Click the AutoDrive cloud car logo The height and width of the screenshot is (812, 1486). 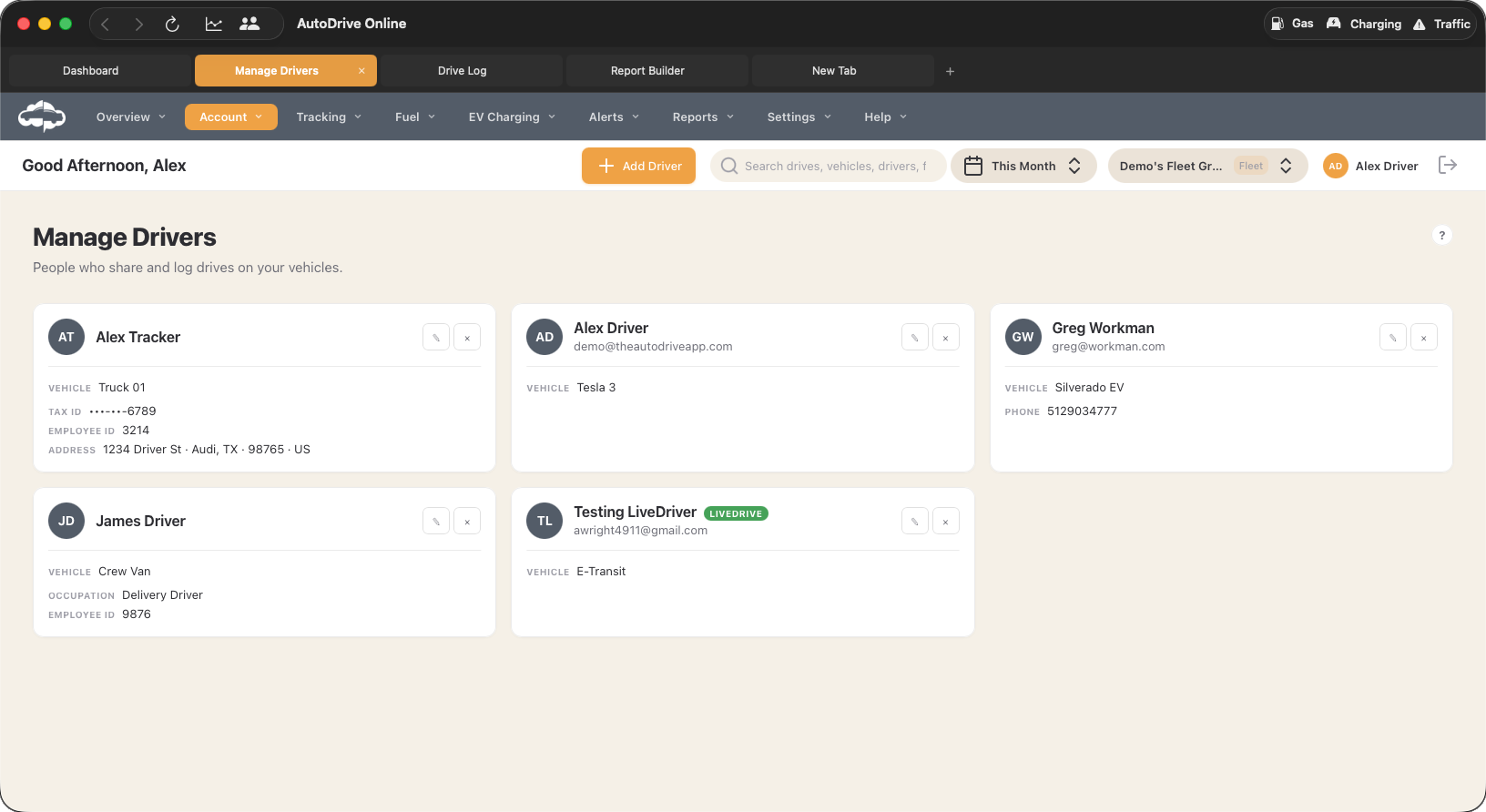(x=42, y=117)
